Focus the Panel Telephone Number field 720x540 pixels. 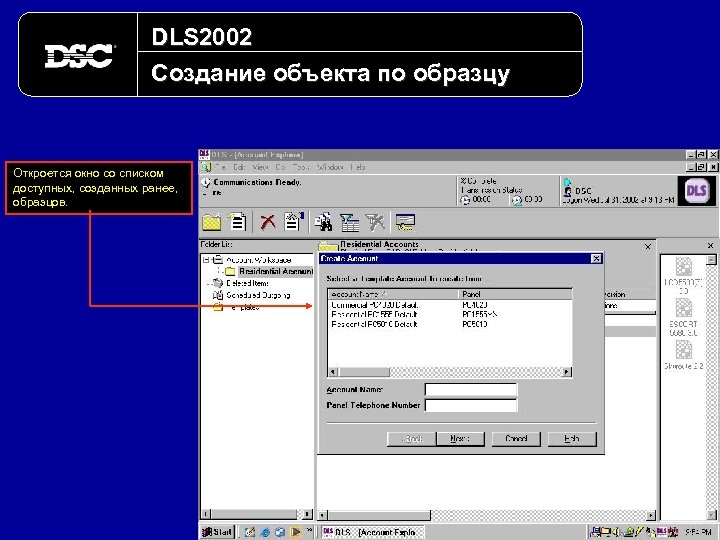tap(471, 405)
